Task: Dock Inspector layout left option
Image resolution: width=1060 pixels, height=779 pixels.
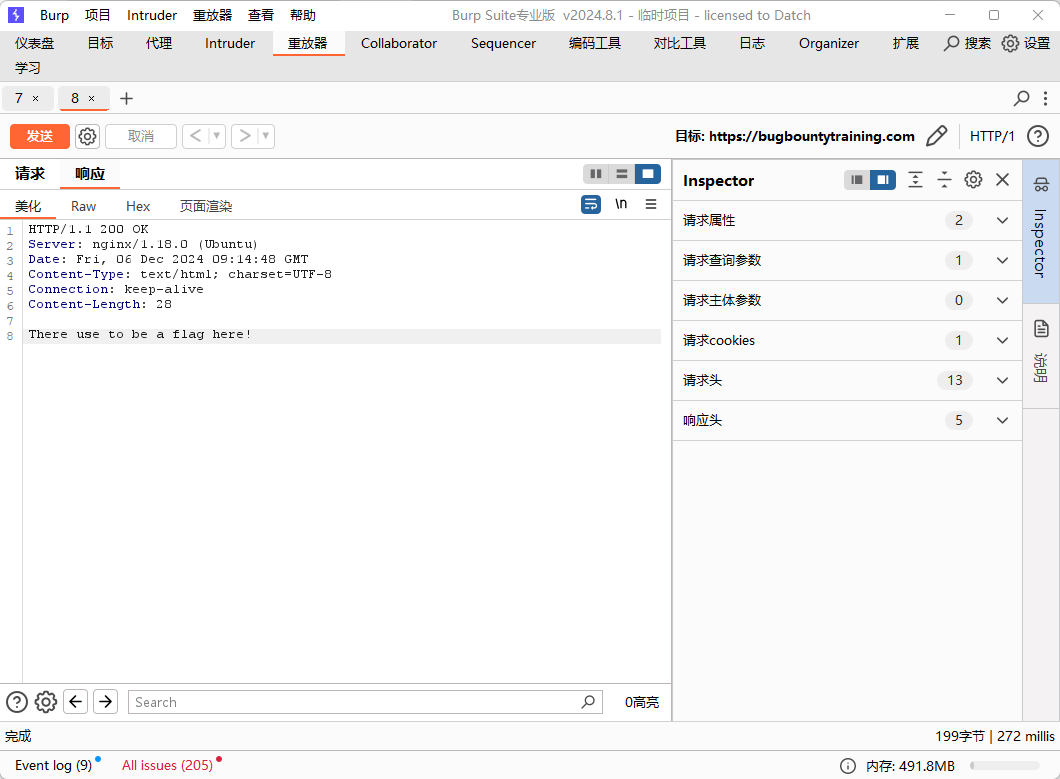Action: (857, 180)
